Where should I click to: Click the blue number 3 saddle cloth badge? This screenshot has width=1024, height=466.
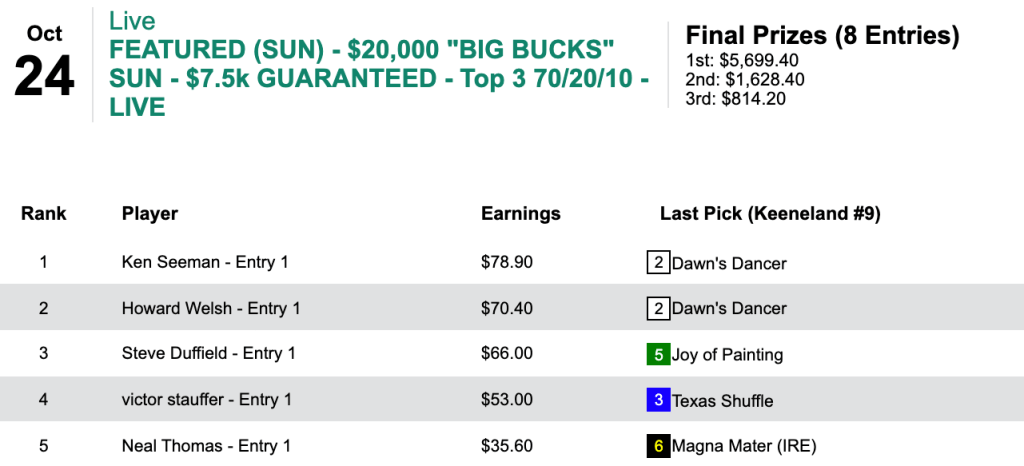pos(657,400)
